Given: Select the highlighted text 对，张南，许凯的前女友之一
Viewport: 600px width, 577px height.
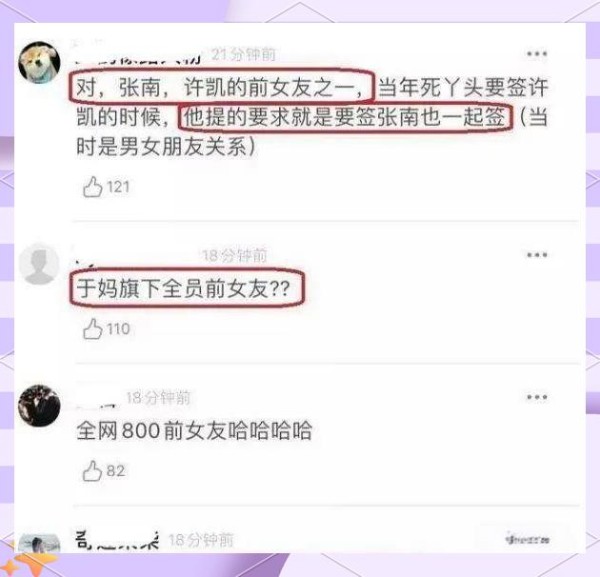Looking at the screenshot, I should (x=222, y=86).
